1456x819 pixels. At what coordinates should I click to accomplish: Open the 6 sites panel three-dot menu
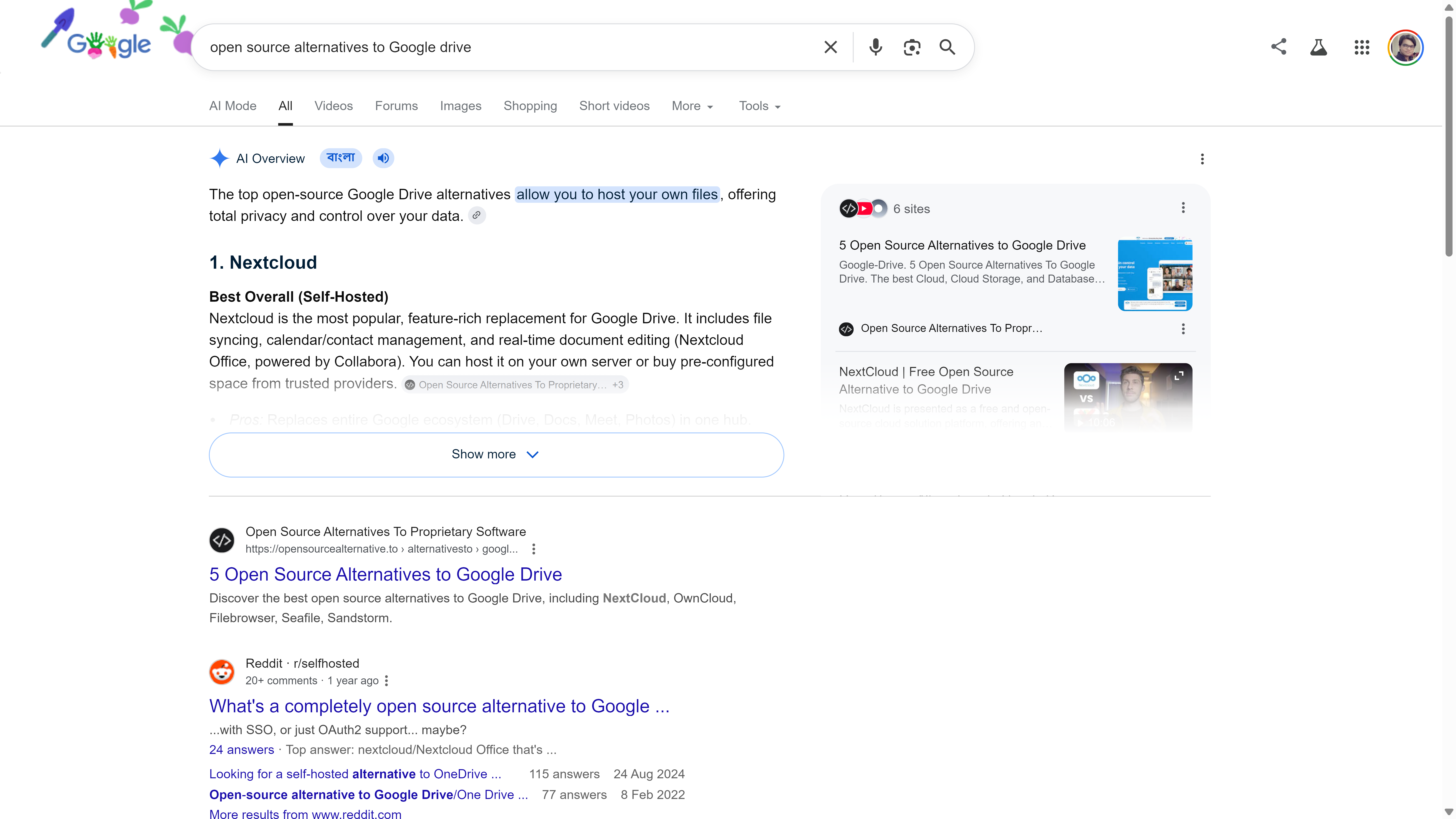click(x=1183, y=208)
